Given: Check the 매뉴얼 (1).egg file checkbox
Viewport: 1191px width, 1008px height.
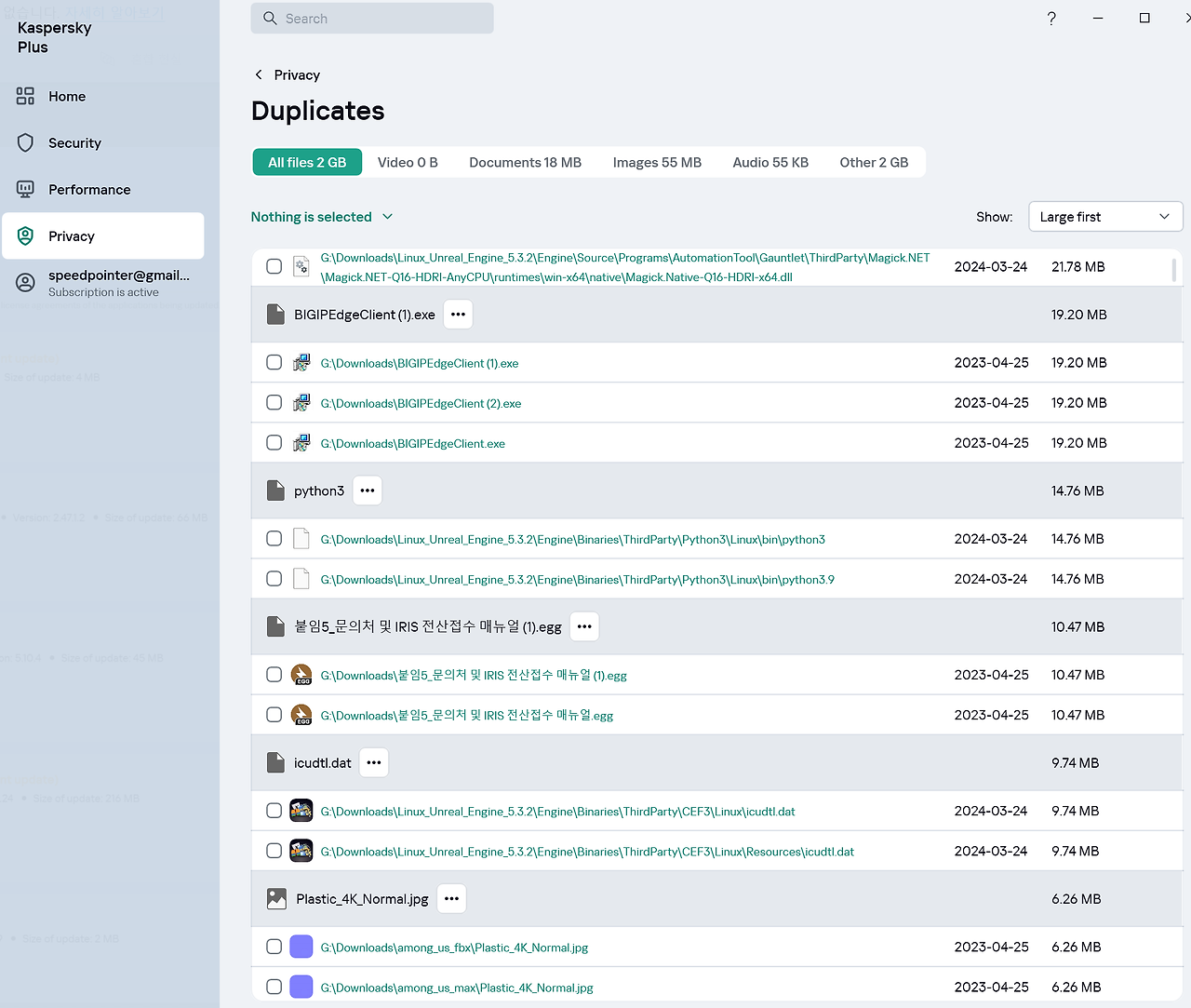Looking at the screenshot, I should point(274,674).
